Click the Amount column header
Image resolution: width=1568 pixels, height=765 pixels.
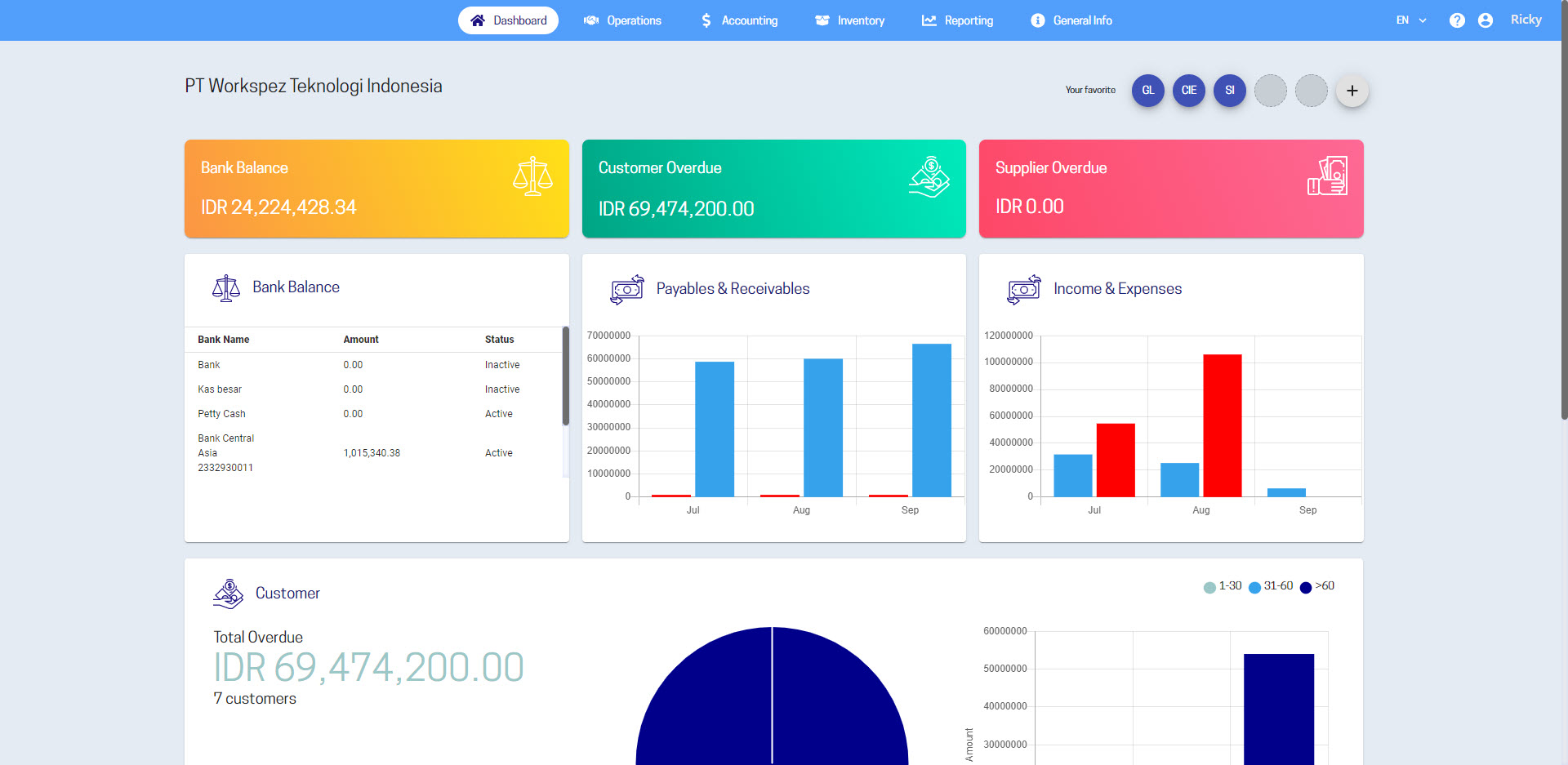coord(361,340)
